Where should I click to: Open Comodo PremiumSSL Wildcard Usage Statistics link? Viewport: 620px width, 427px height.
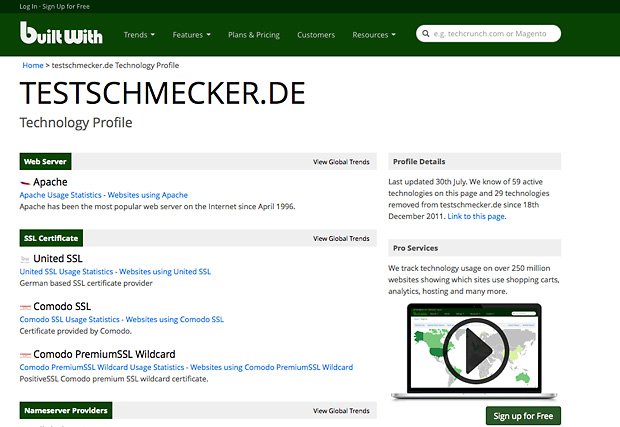pyautogui.click(x=102, y=367)
